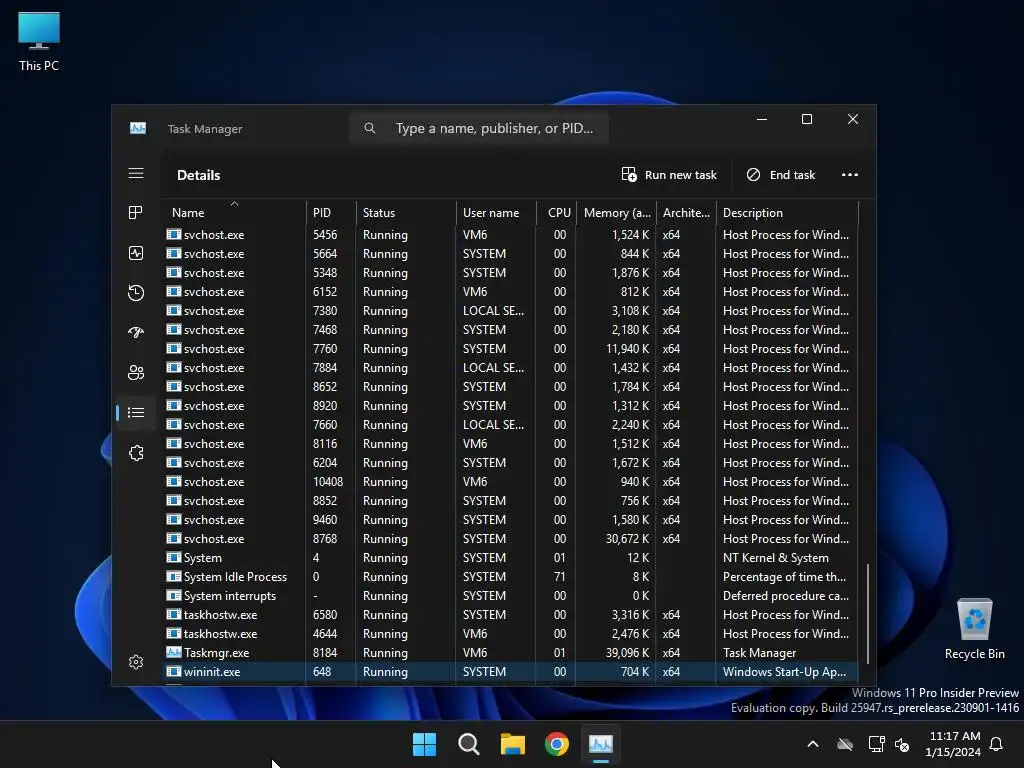1024x768 pixels.
Task: Click PID 8116 cell
Action: pos(325,443)
